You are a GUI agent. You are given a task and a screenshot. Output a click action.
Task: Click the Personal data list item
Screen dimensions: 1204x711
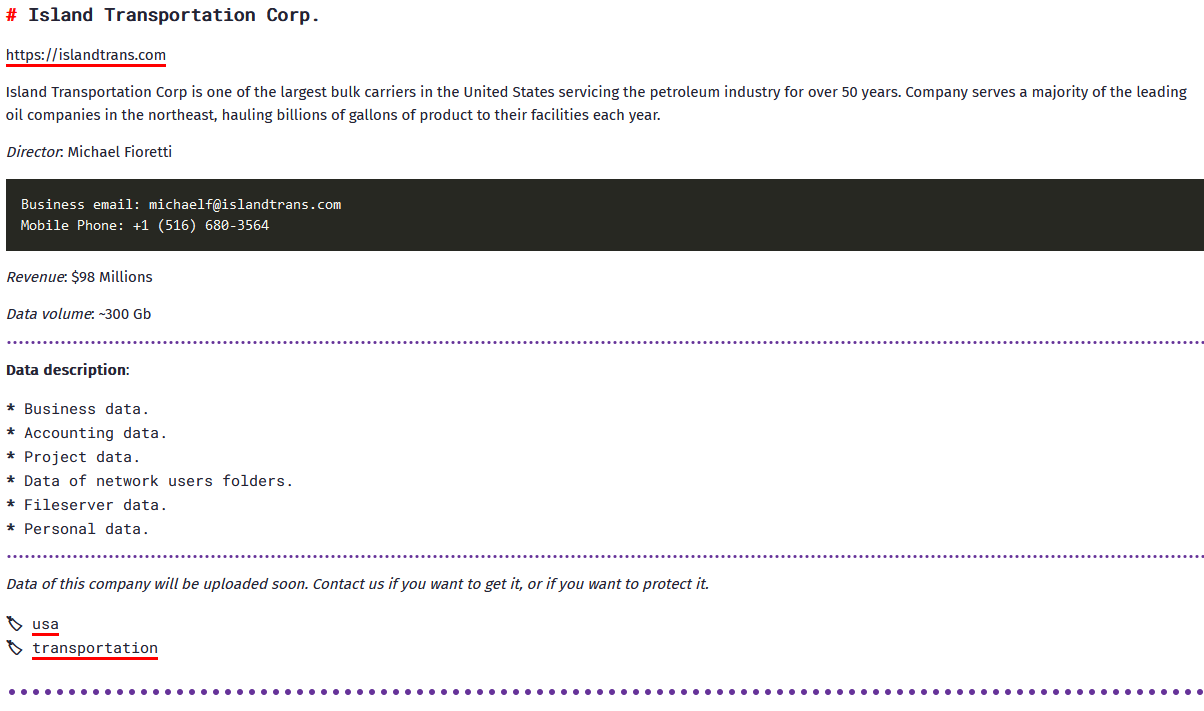pyautogui.click(x=86, y=529)
